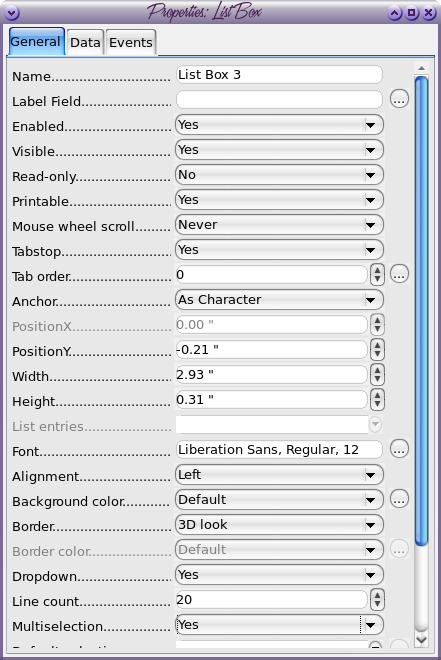Click the Width spinner arrows
This screenshot has width=441, height=660.
(377, 375)
